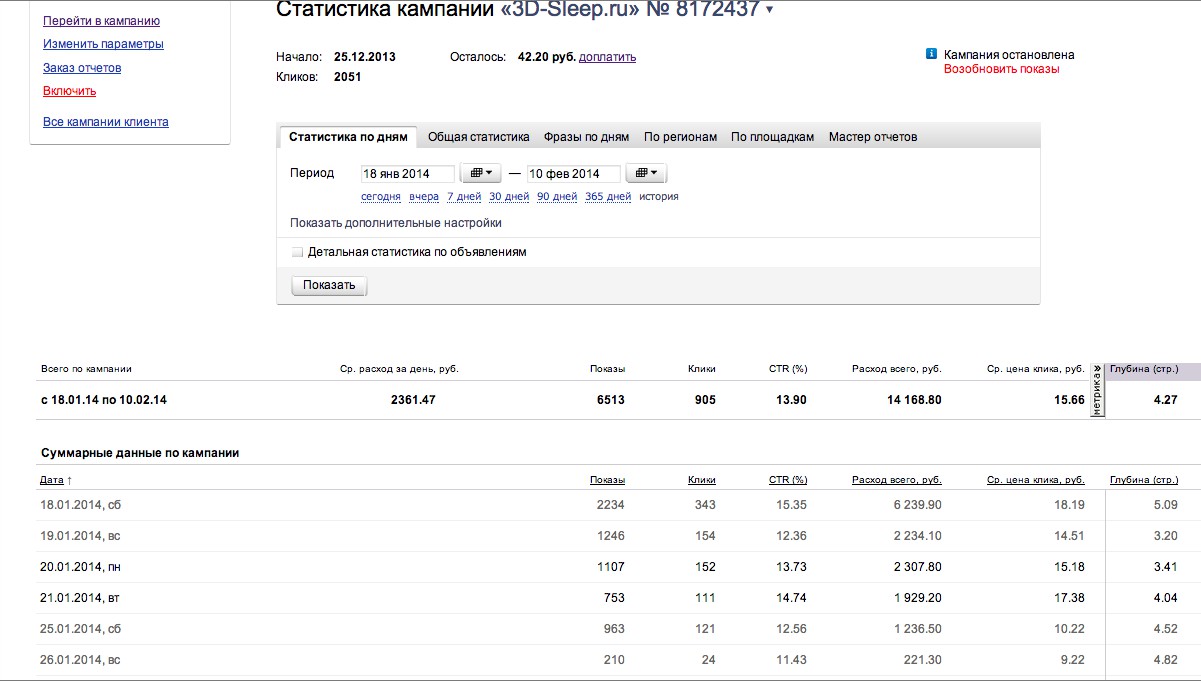1201x681 pixels.
Task: Click end date field 10 фев 2014
Action: click(x=574, y=174)
